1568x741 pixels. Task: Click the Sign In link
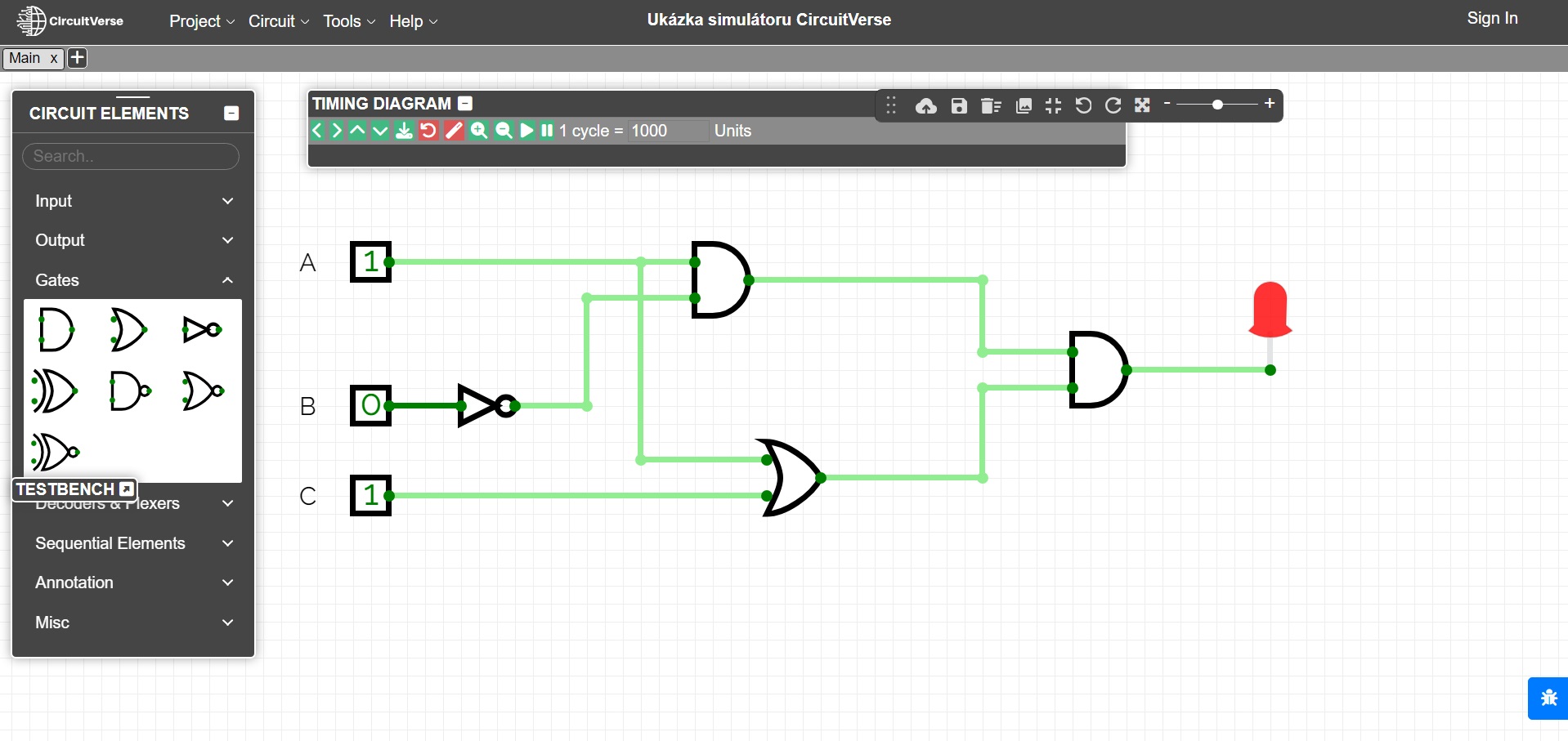point(1492,18)
